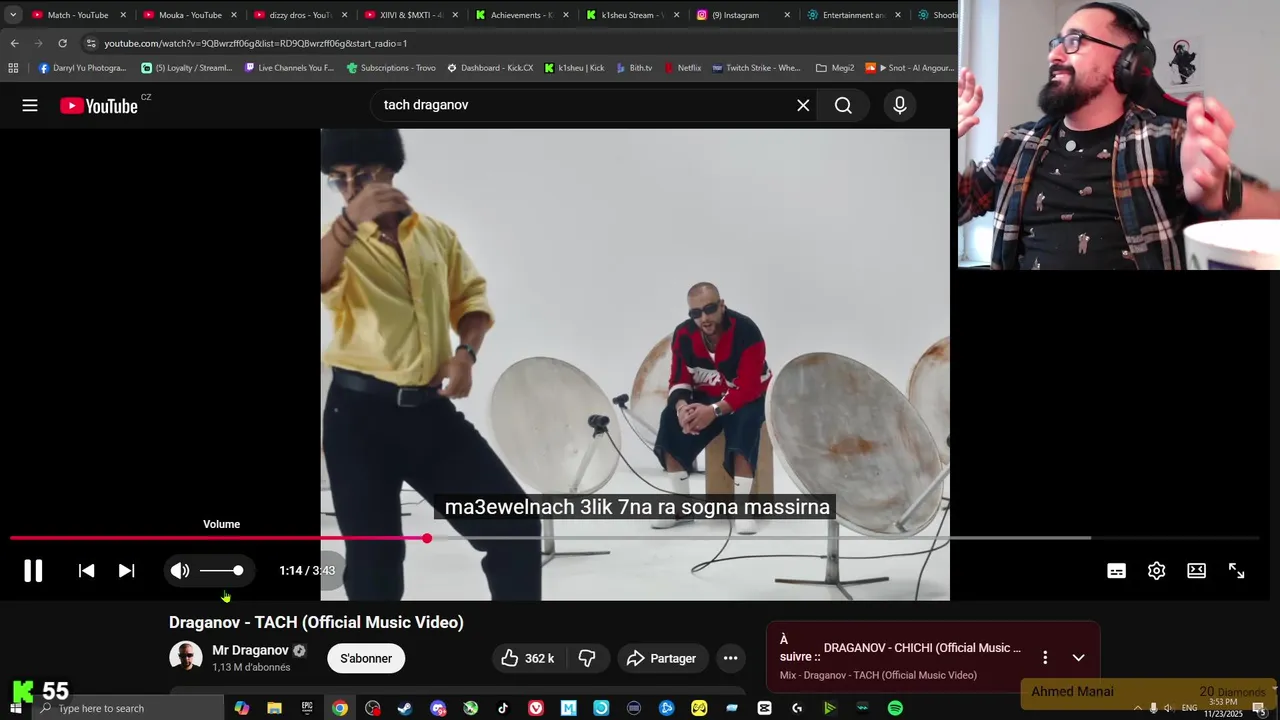Start voice search with microphone icon
The image size is (1280, 720).
click(900, 105)
